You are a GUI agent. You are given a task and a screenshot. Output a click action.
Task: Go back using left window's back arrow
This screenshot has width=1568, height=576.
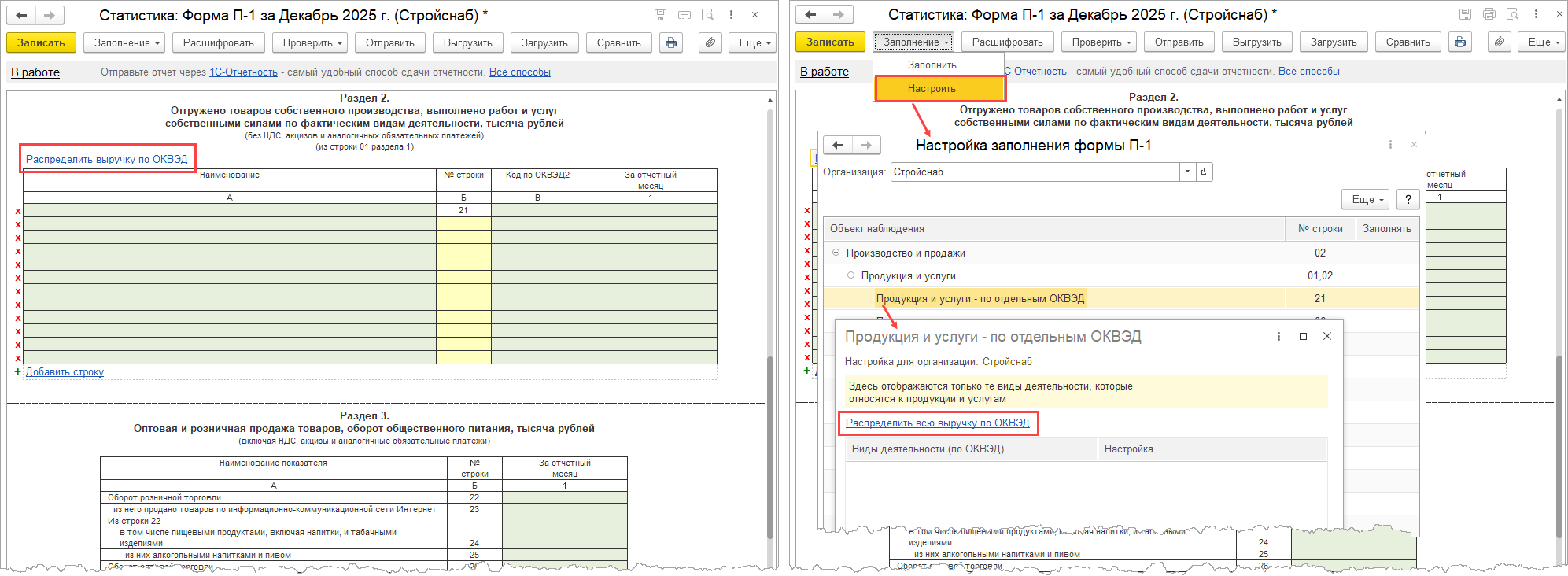[22, 15]
